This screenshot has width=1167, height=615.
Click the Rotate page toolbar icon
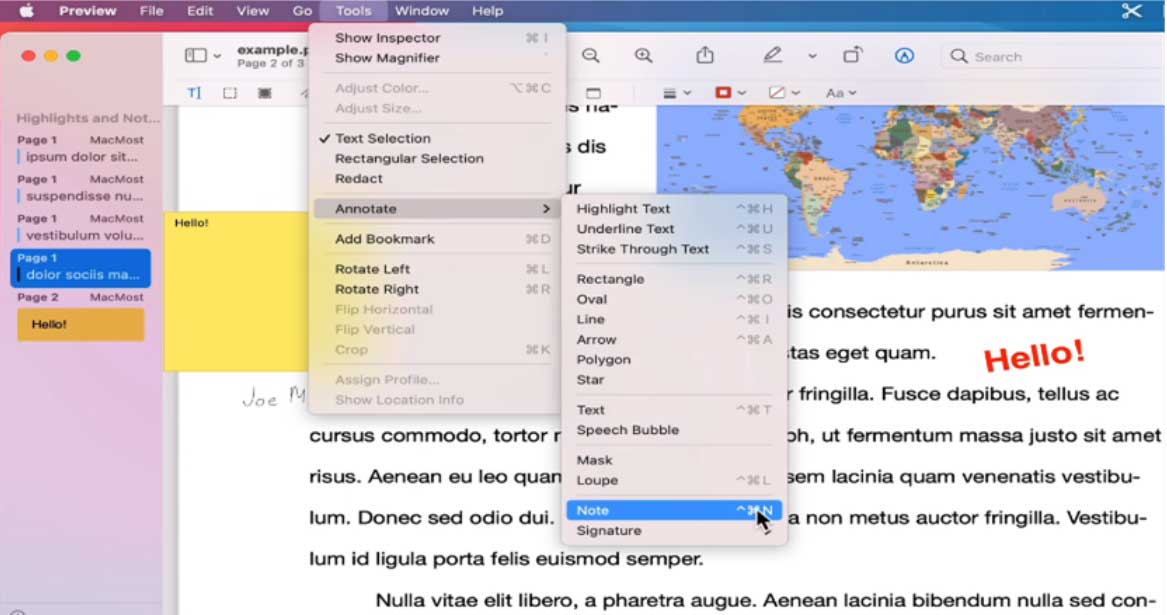(852, 56)
